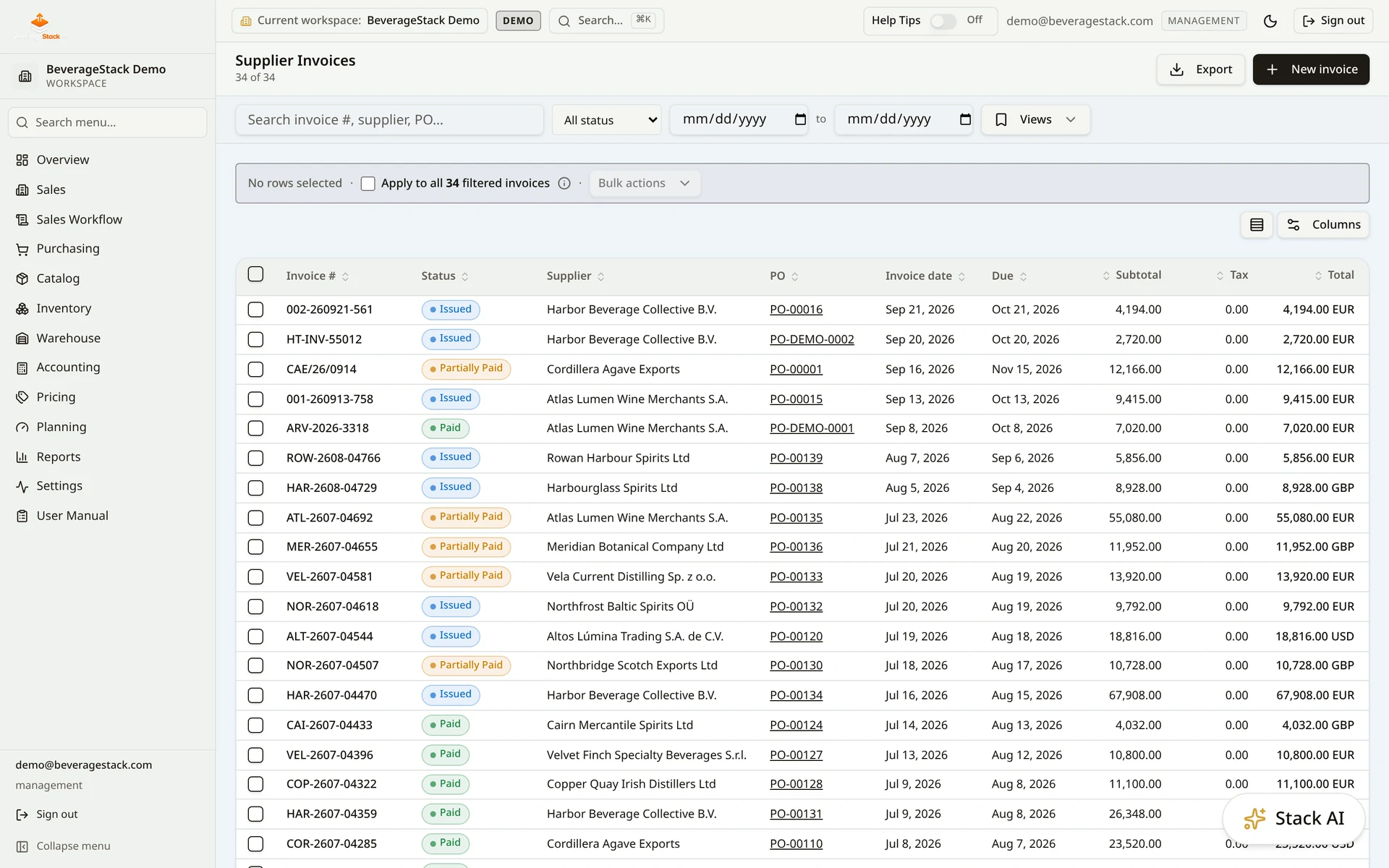The width and height of the screenshot is (1389, 868).
Task: Click the invoice search field
Action: click(389, 120)
